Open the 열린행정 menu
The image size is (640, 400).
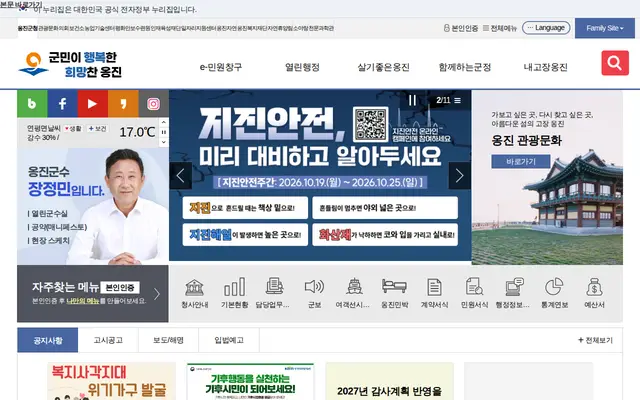click(302, 67)
